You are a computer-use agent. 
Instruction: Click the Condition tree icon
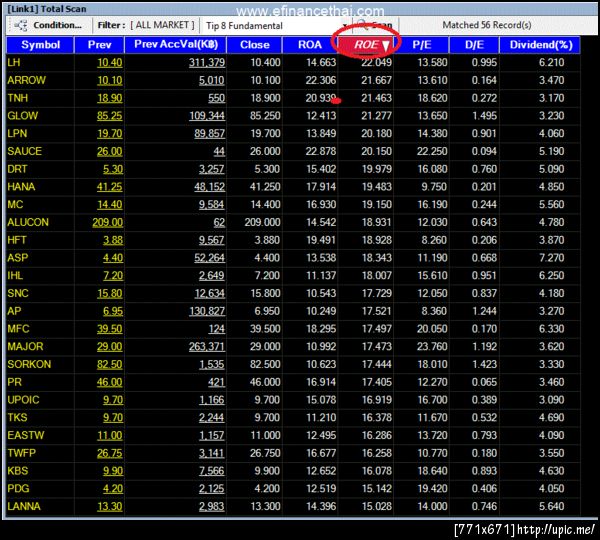coord(21,25)
